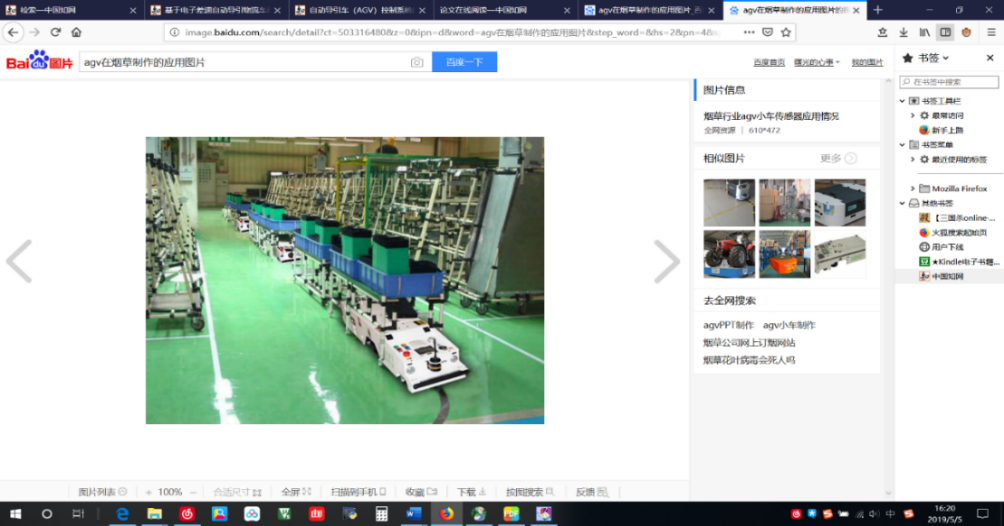Show previous image with left arrow

click(x=19, y=261)
